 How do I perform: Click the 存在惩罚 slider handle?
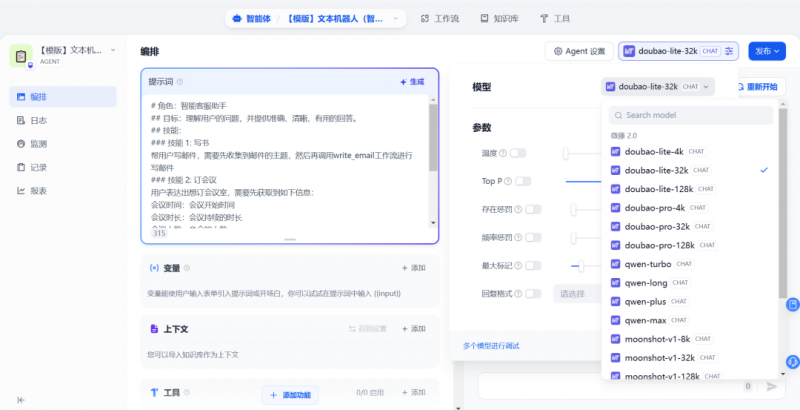coord(573,210)
